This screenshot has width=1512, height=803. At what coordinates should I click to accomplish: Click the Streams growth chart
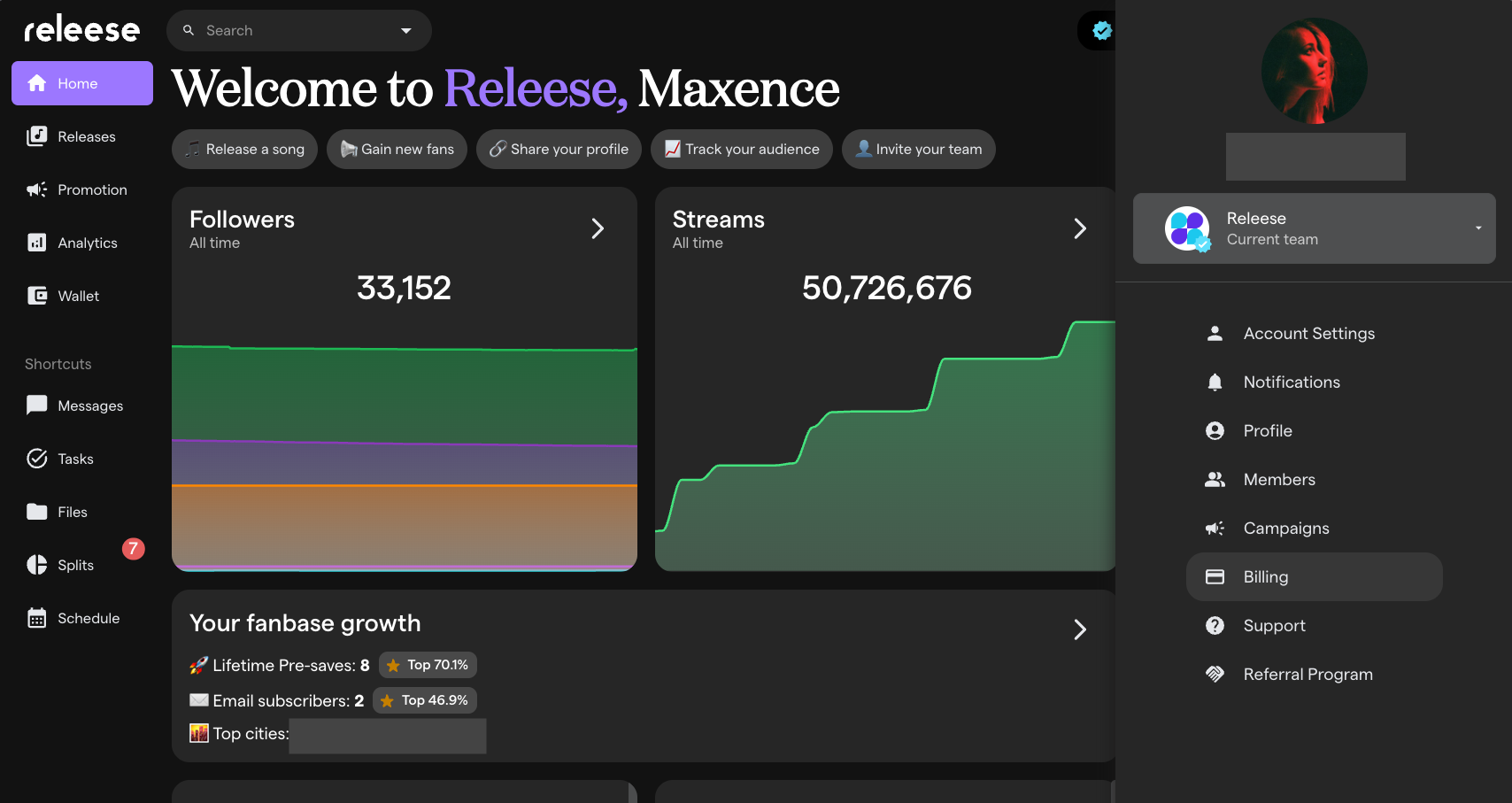(885, 445)
